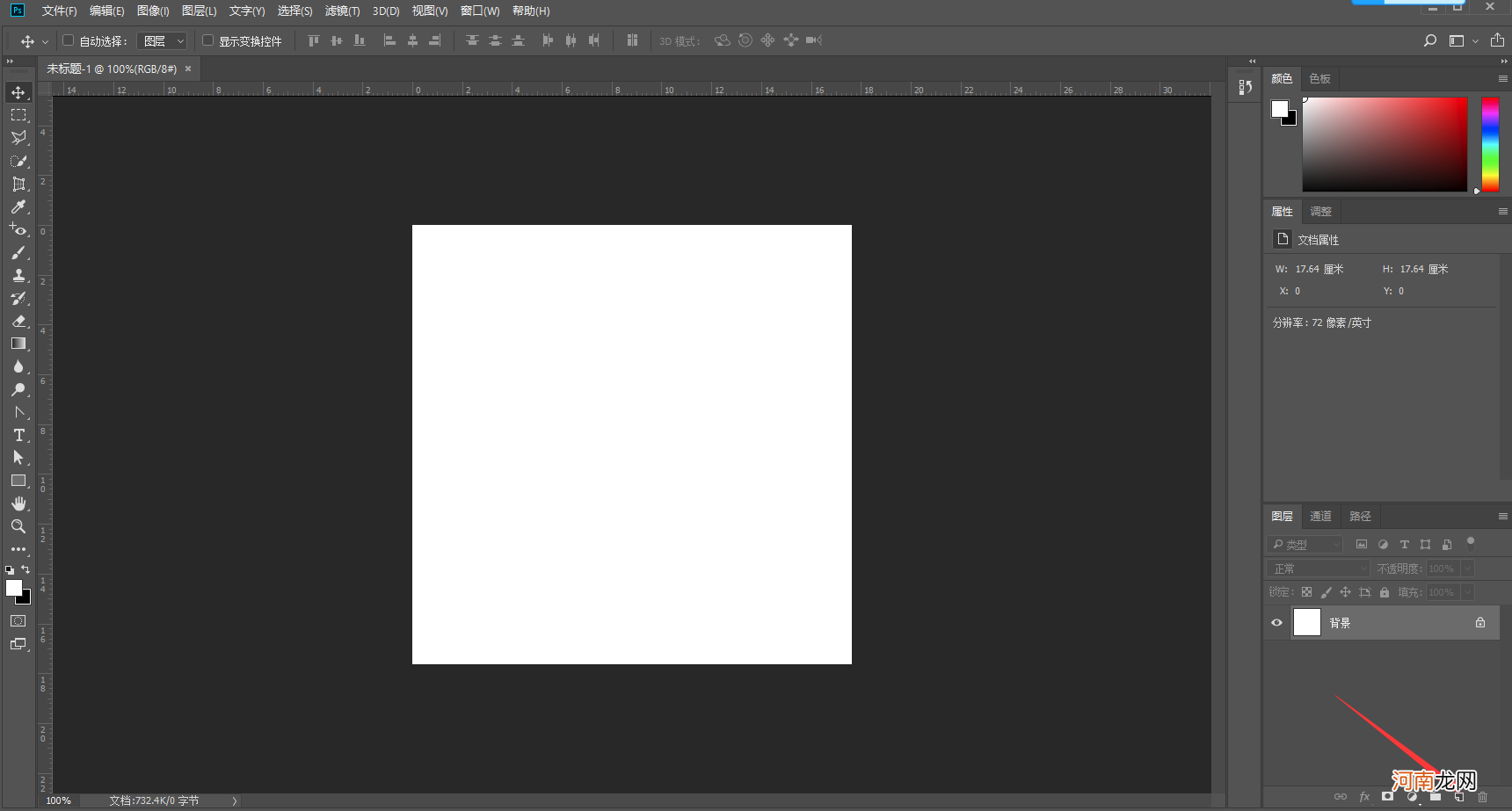Open the fill (填充) dropdown arrow
This screenshot has height=811, width=1512.
[1467, 592]
